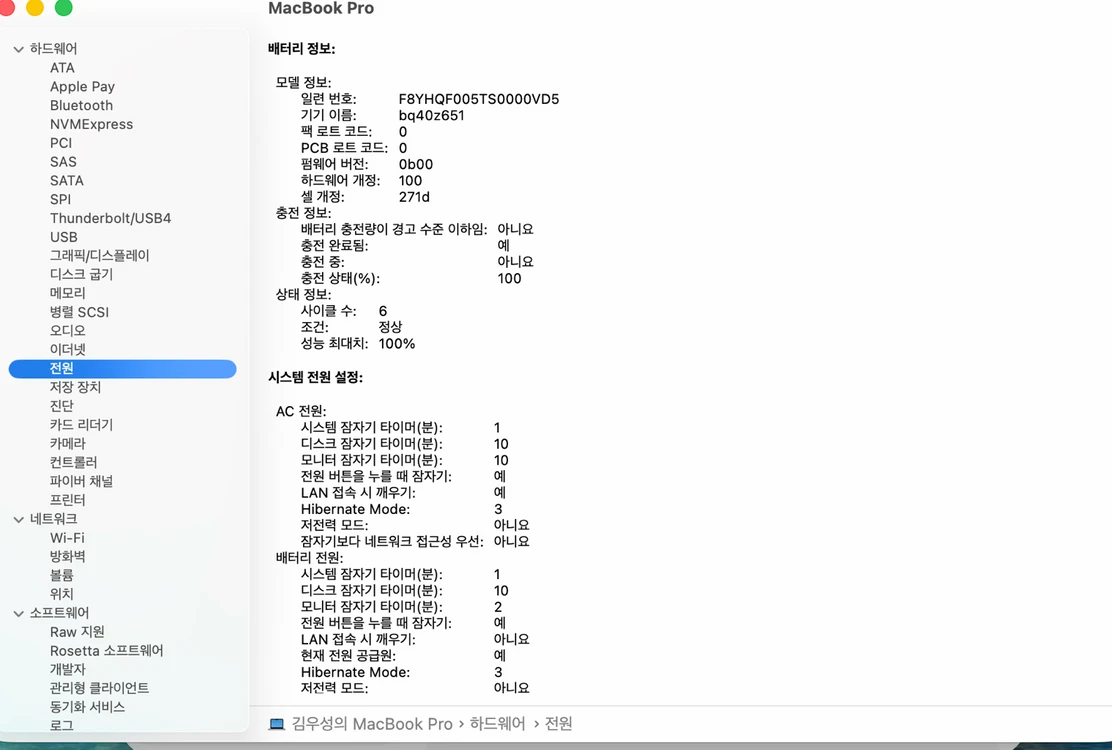Click the highlighted 전원 sidebar item

coord(122,369)
